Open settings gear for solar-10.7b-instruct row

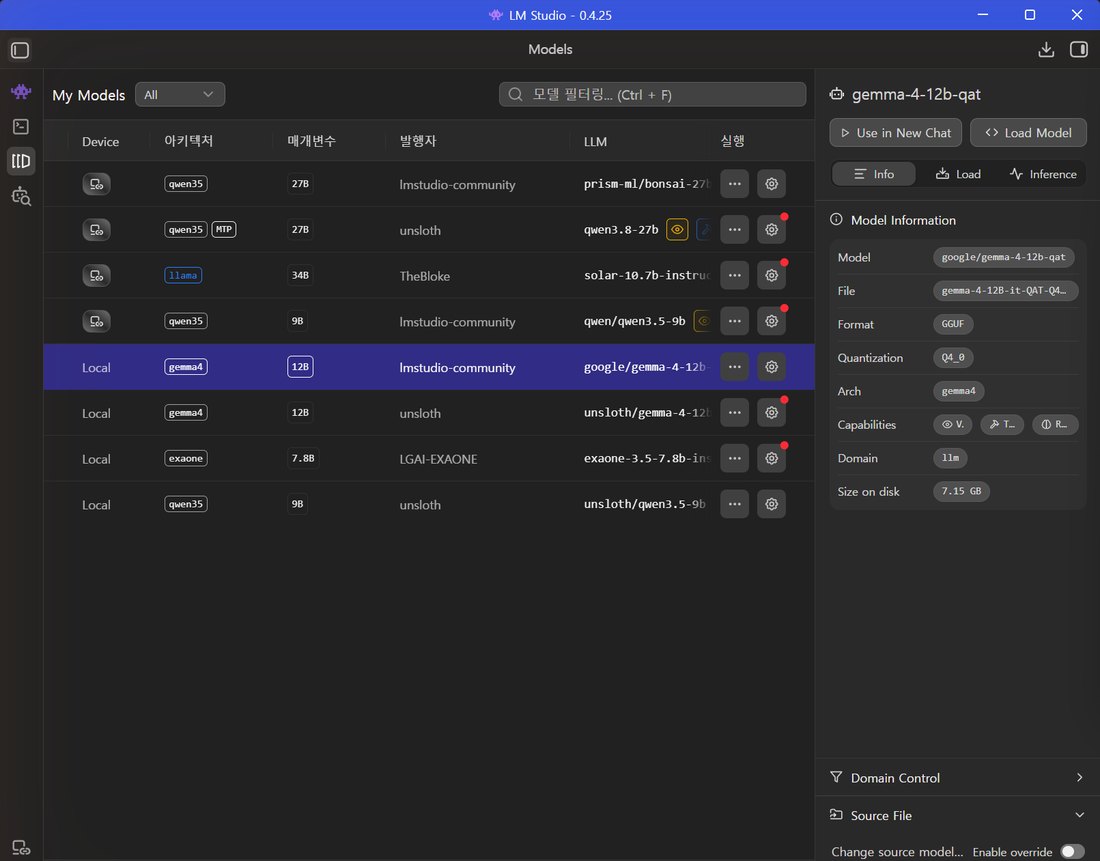tap(771, 275)
